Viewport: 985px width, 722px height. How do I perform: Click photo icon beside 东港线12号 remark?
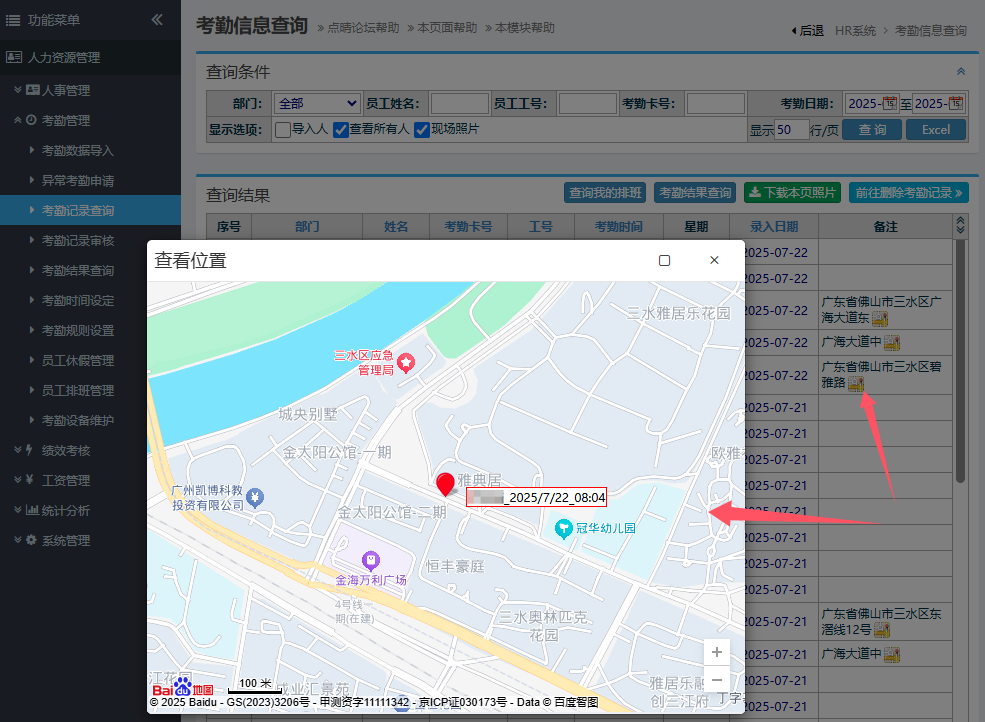(882, 630)
